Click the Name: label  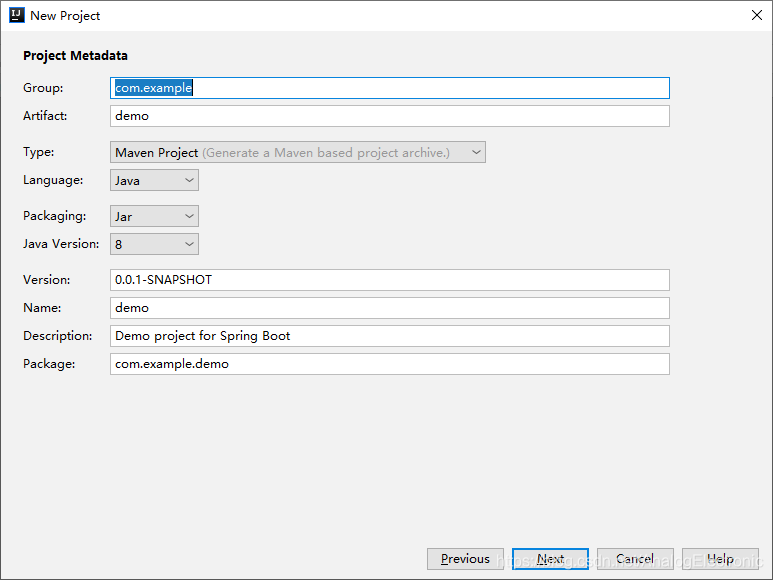point(42,308)
